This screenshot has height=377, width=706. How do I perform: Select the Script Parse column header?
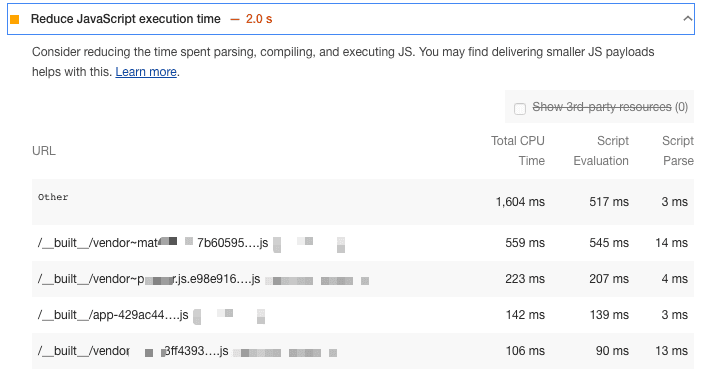[678, 150]
